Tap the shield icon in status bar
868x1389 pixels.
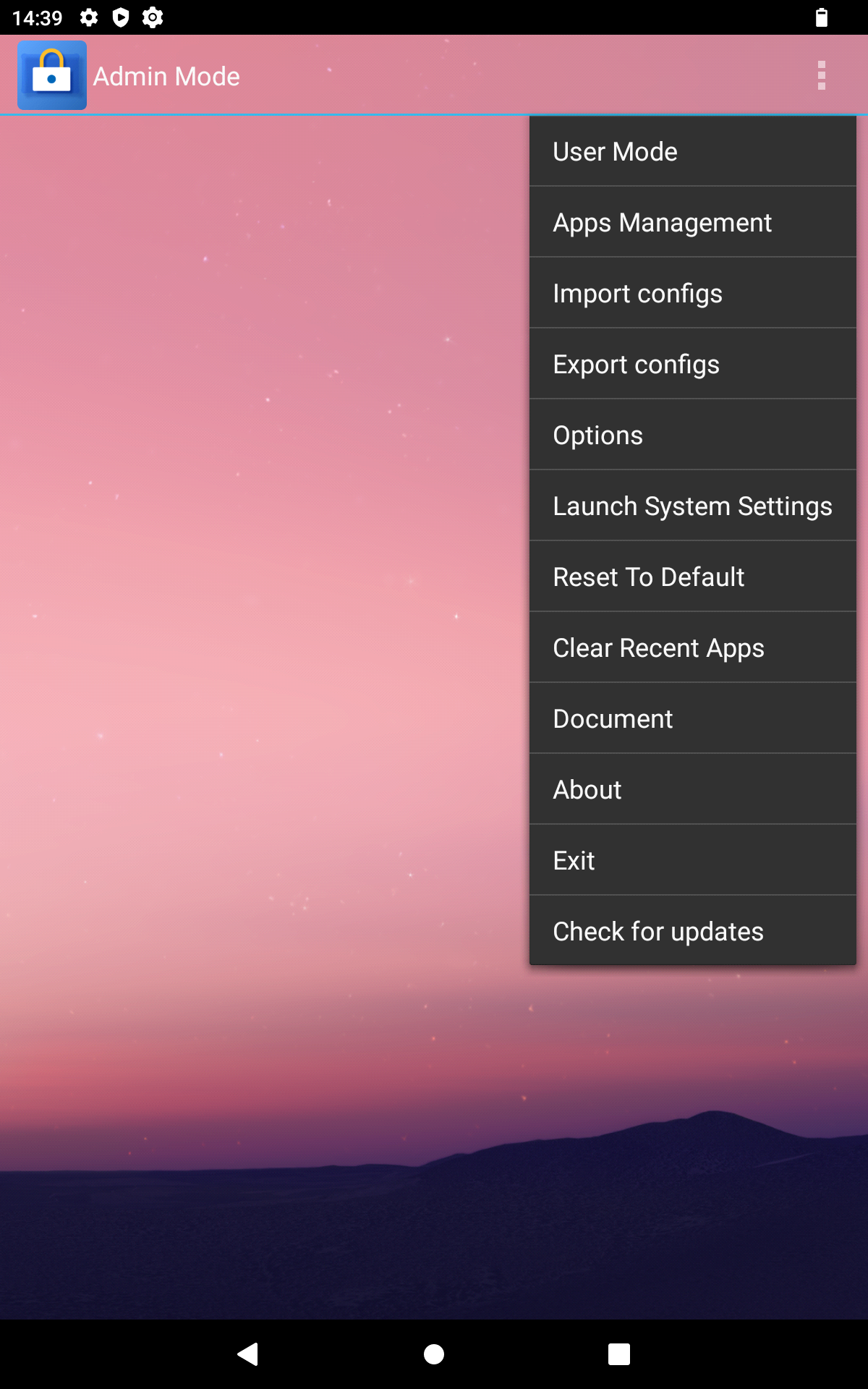point(121,17)
